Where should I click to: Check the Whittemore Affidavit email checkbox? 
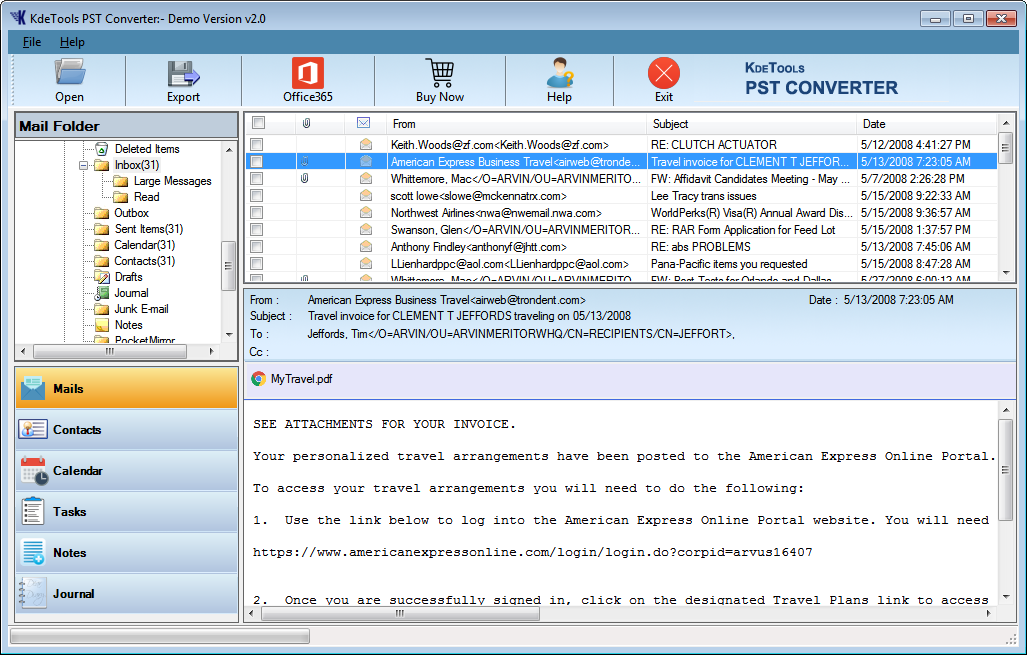[257, 179]
